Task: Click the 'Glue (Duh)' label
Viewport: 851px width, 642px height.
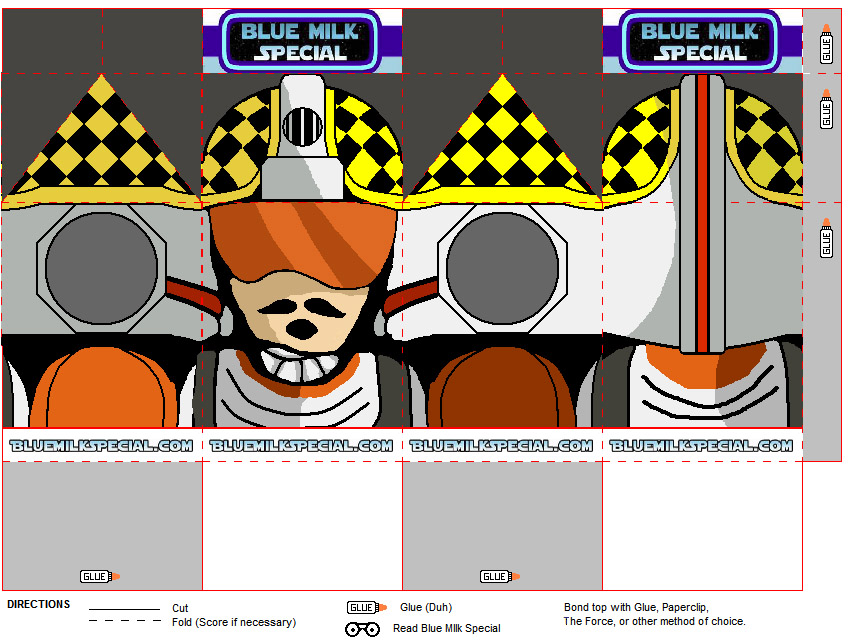Action: [426, 607]
